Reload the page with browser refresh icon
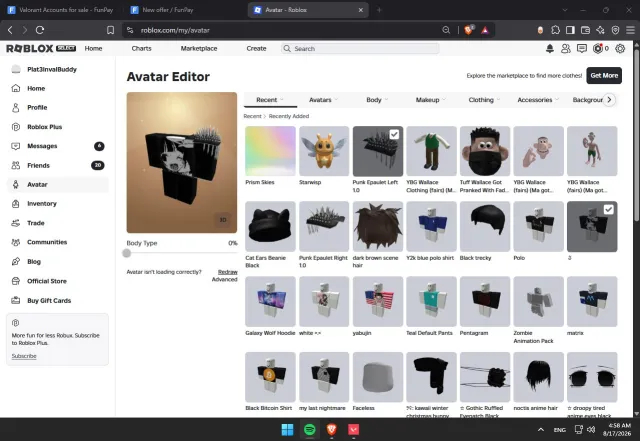The image size is (640, 441). [40, 30]
